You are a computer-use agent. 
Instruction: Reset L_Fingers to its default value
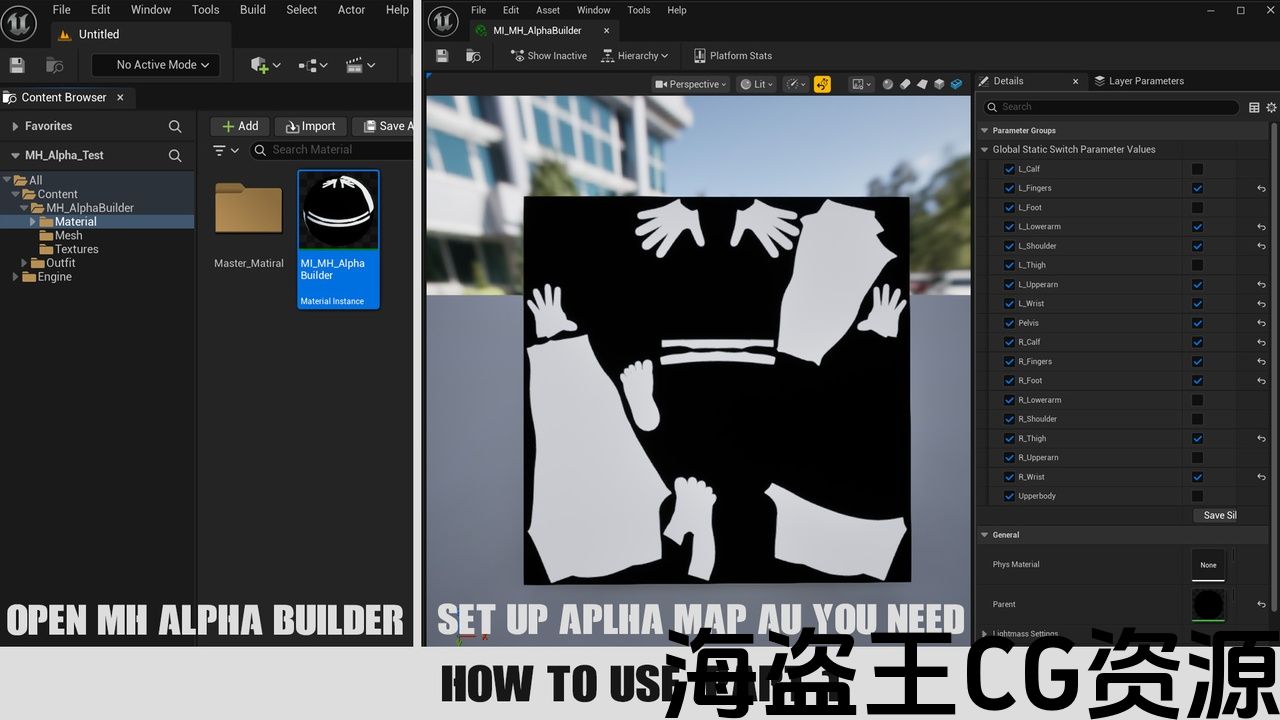1261,188
